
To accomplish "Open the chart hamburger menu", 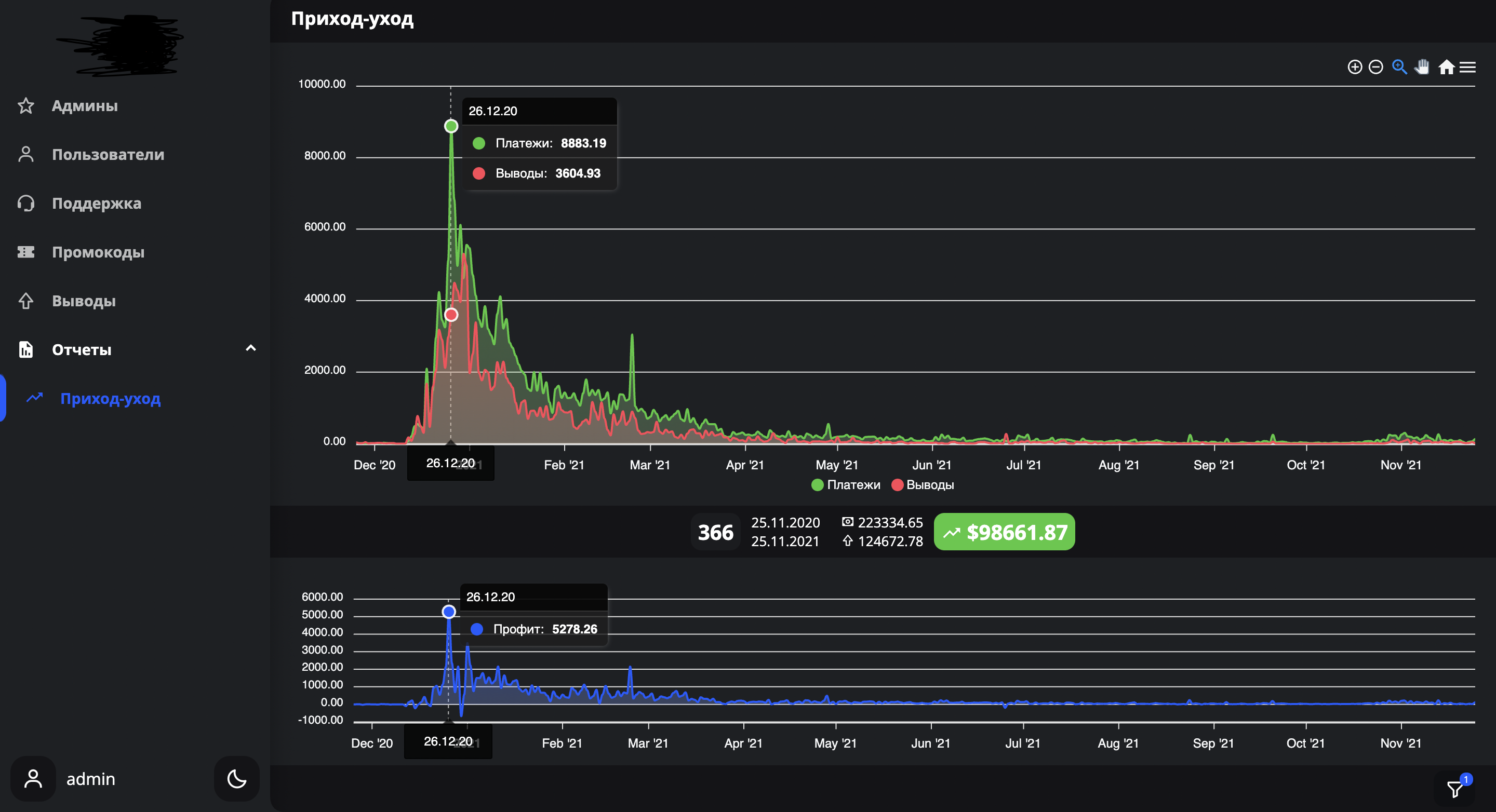I will pos(1467,67).
